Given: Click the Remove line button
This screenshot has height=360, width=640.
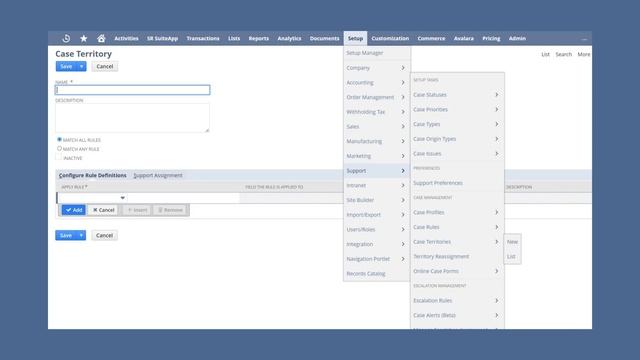Looking at the screenshot, I should pos(170,210).
